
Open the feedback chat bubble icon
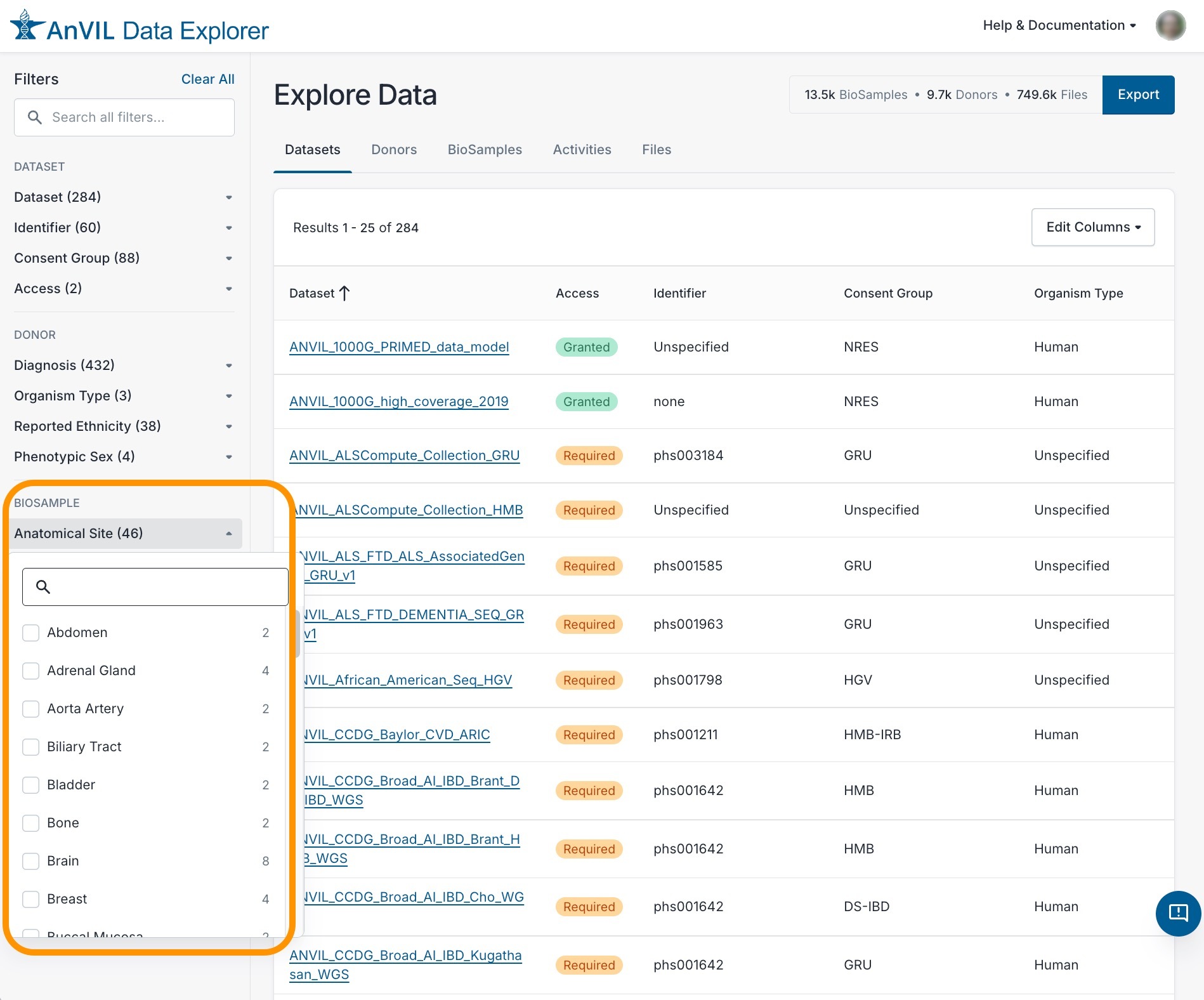click(x=1178, y=913)
